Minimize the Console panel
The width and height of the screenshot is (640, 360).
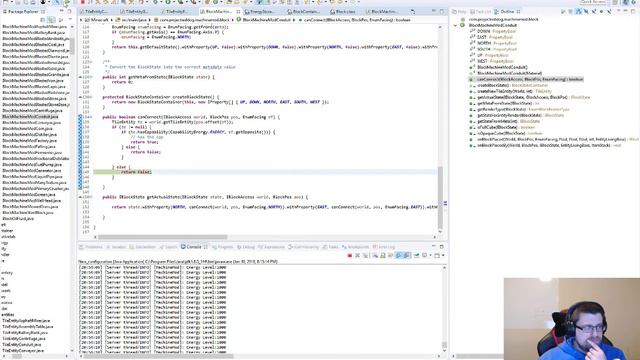433,247
